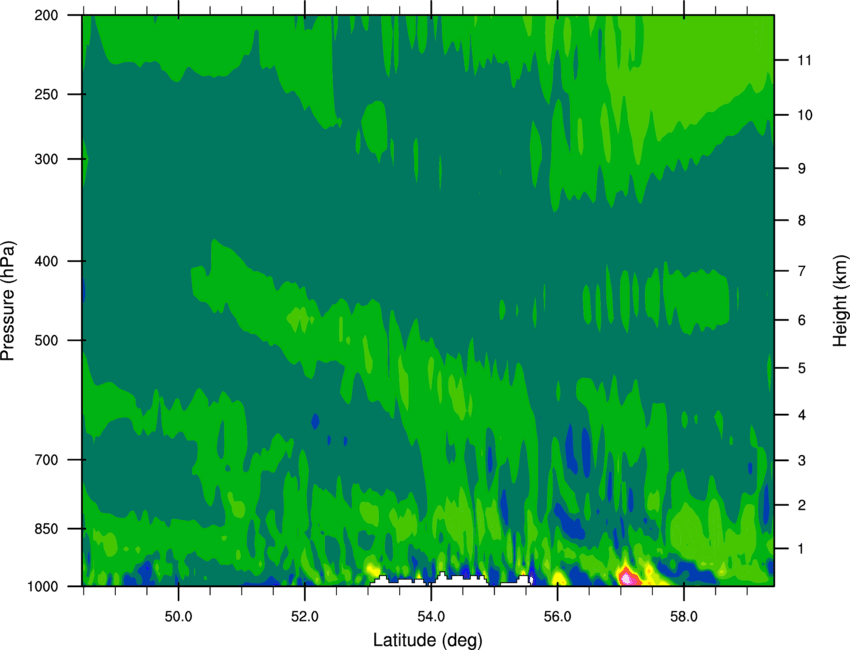Click the 'Pressure (hPa)' axis title

tap(8, 300)
